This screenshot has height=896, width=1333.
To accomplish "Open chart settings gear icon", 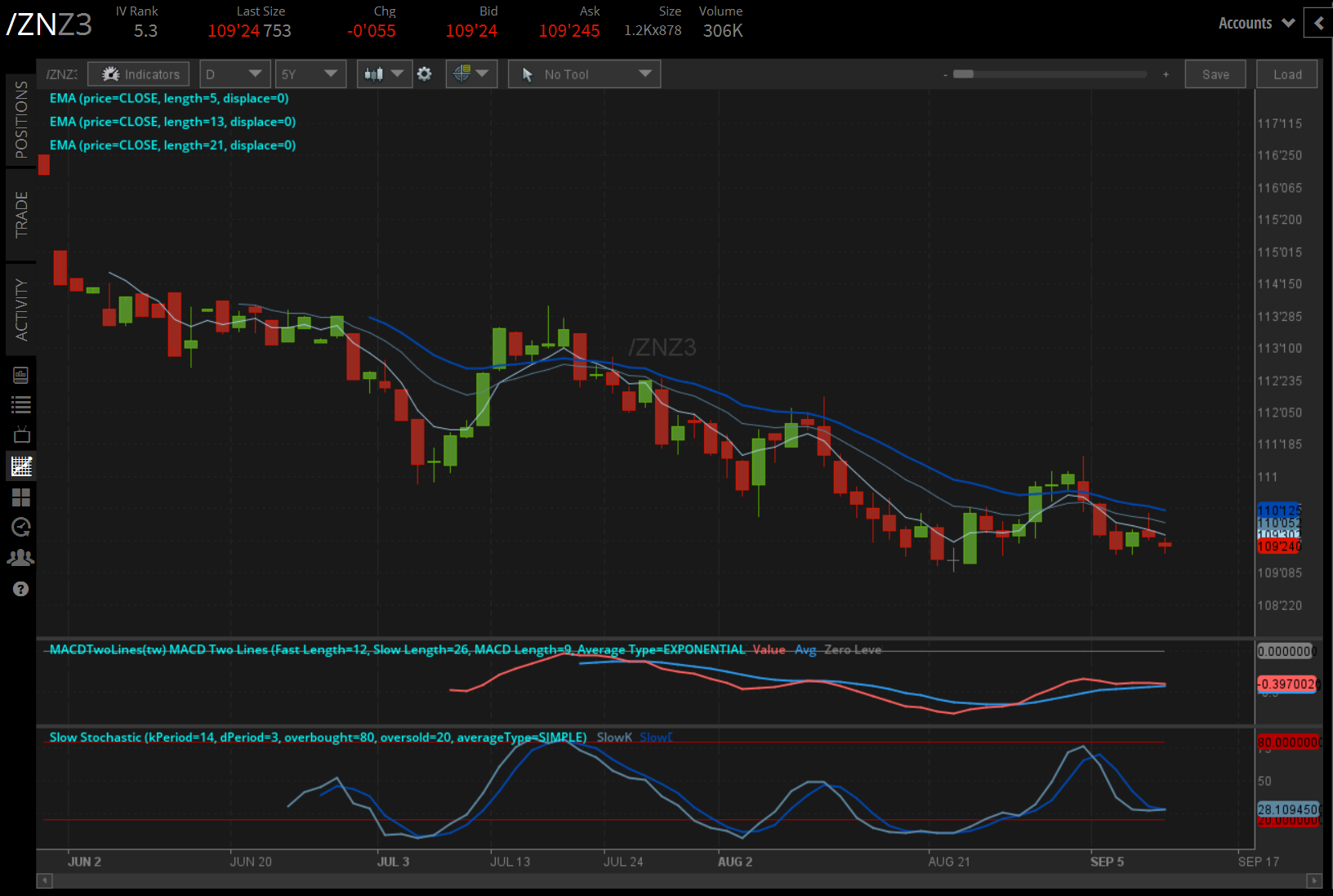I will coord(424,74).
